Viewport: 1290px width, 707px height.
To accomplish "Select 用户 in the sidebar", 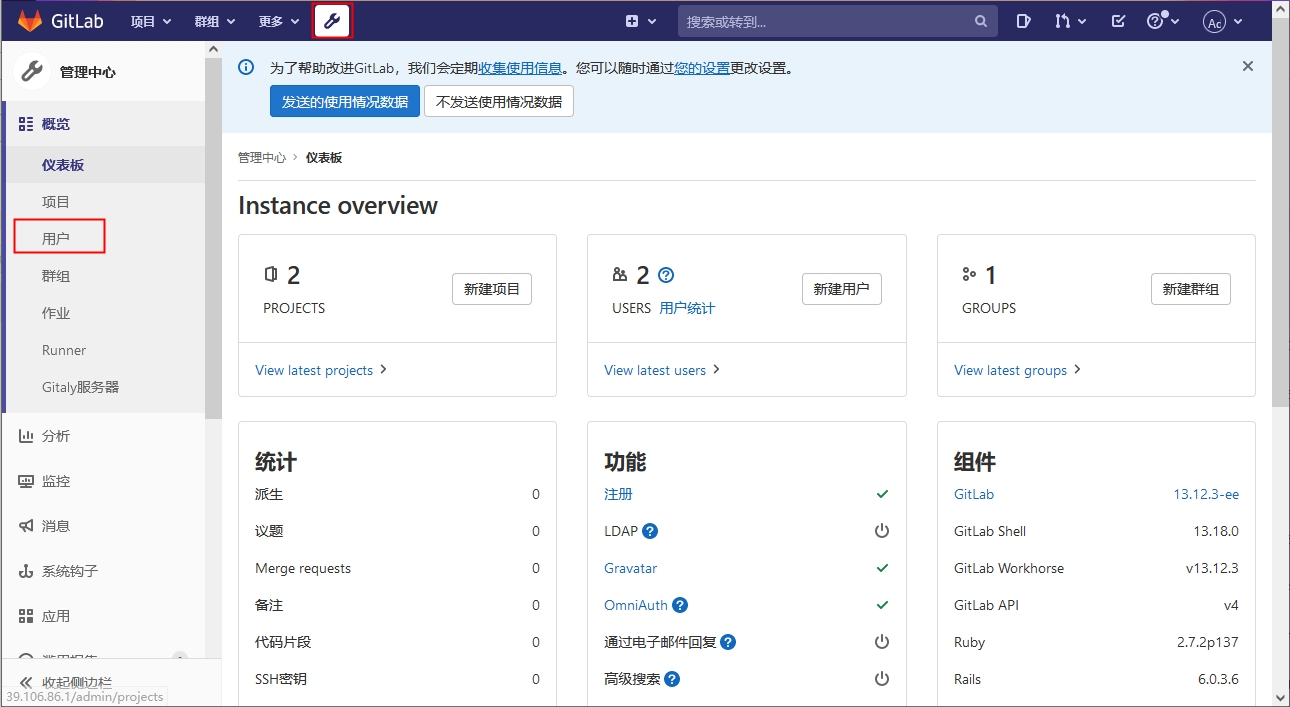I will 57,239.
